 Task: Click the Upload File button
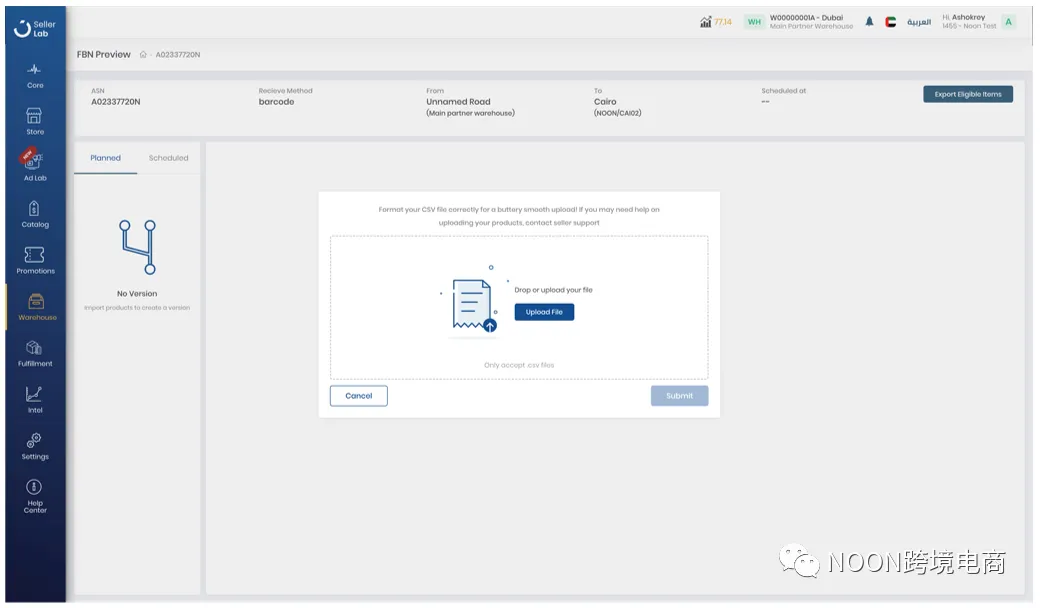pos(544,312)
